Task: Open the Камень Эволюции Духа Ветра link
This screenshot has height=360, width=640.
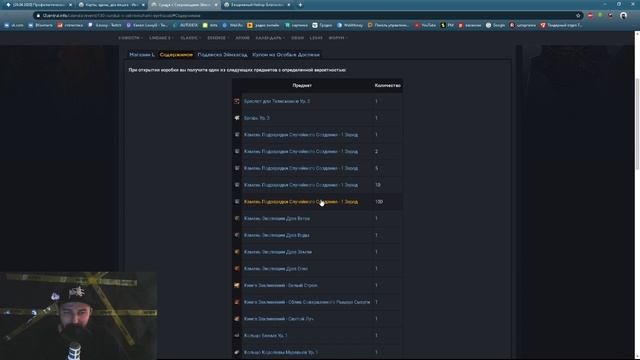Action: (277, 218)
